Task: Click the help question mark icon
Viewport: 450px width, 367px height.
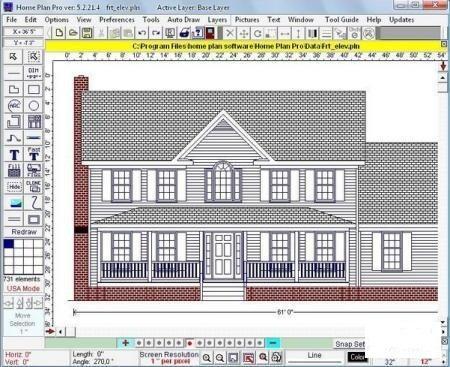Action: 198,33
